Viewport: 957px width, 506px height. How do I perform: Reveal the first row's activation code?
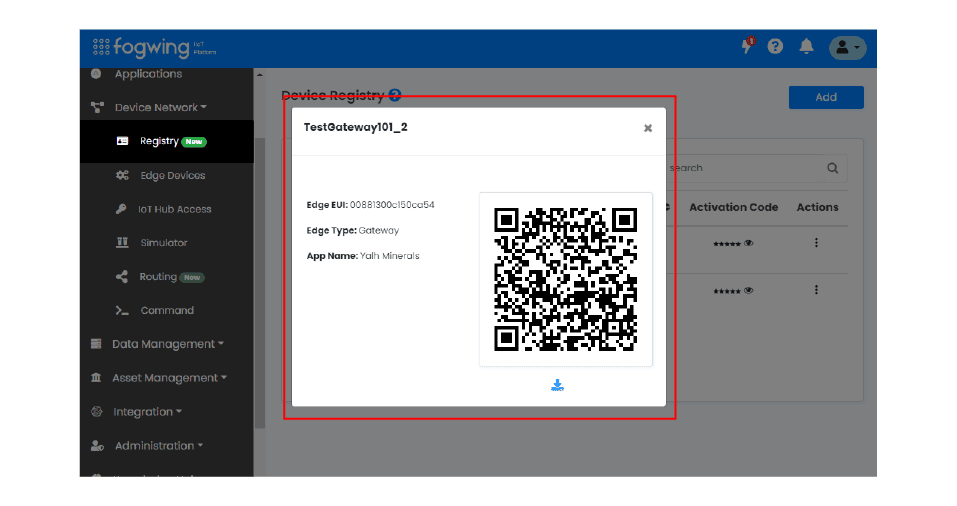click(x=749, y=243)
